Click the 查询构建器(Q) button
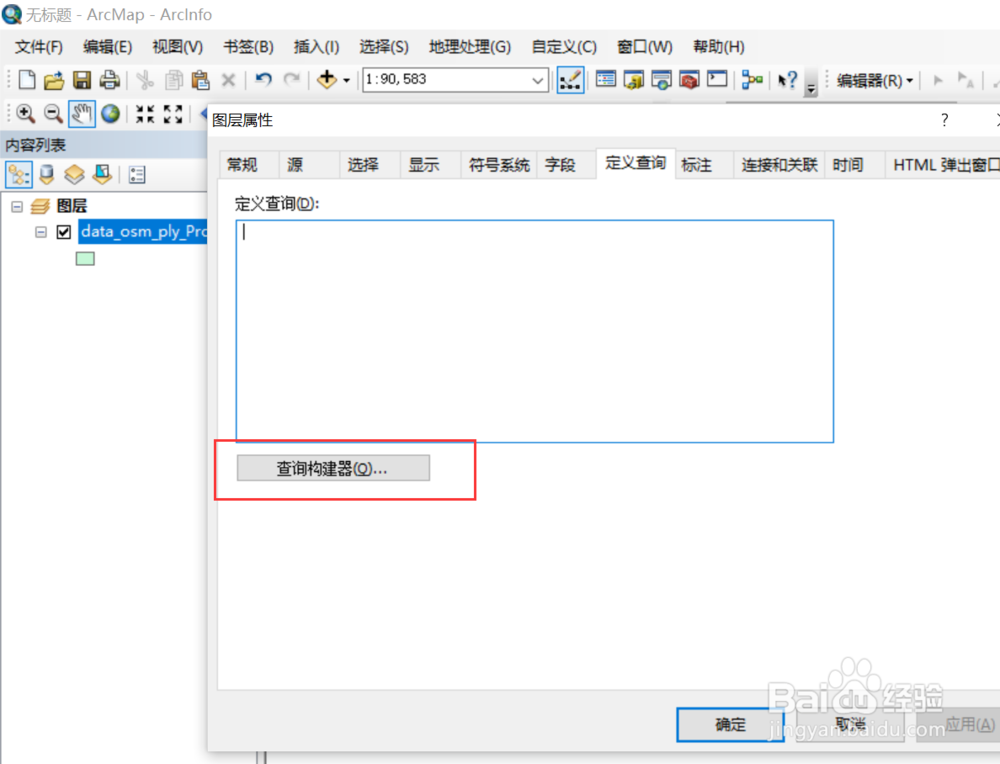 tap(333, 468)
